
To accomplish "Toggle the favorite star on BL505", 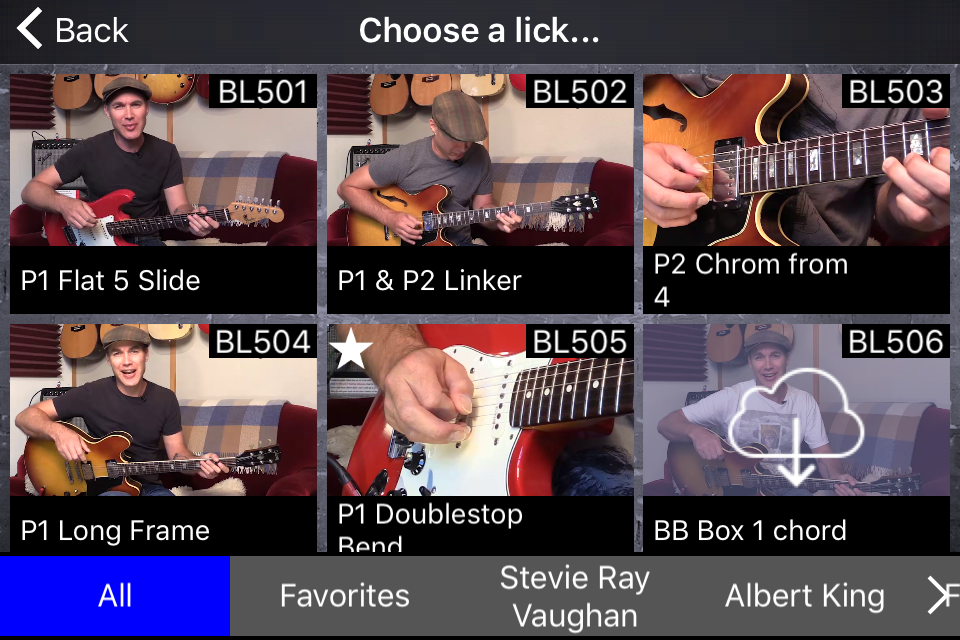I will (x=351, y=347).
